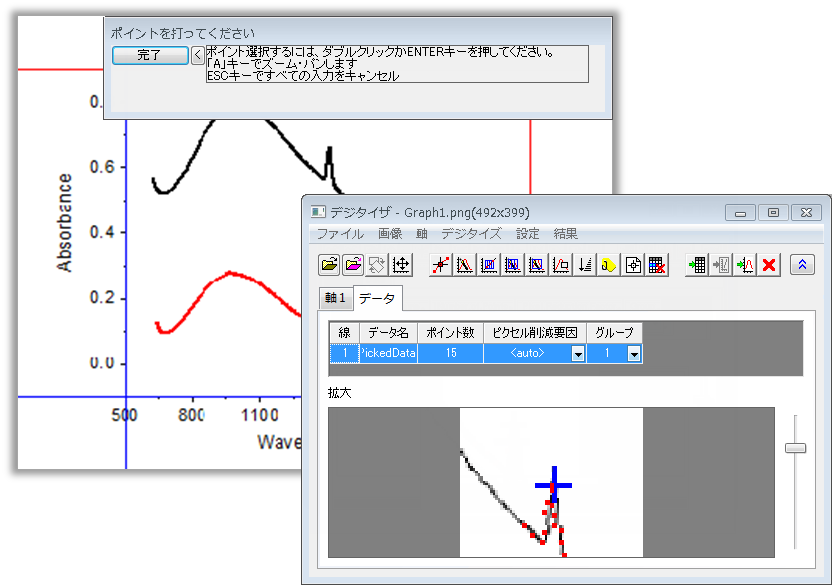Select the crosshair move/pan image tool

pos(400,265)
